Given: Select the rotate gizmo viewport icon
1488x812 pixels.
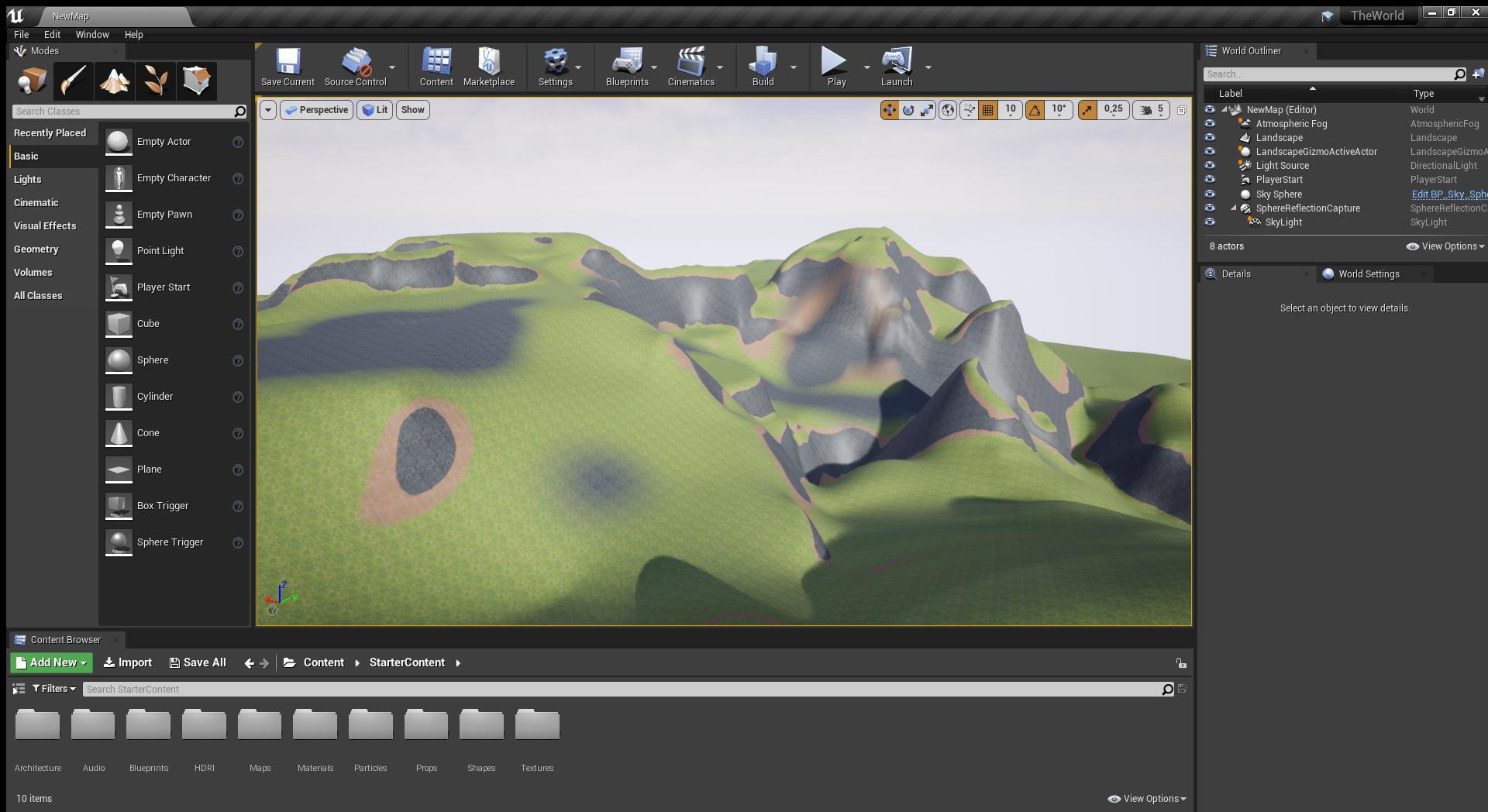Looking at the screenshot, I should point(908,110).
